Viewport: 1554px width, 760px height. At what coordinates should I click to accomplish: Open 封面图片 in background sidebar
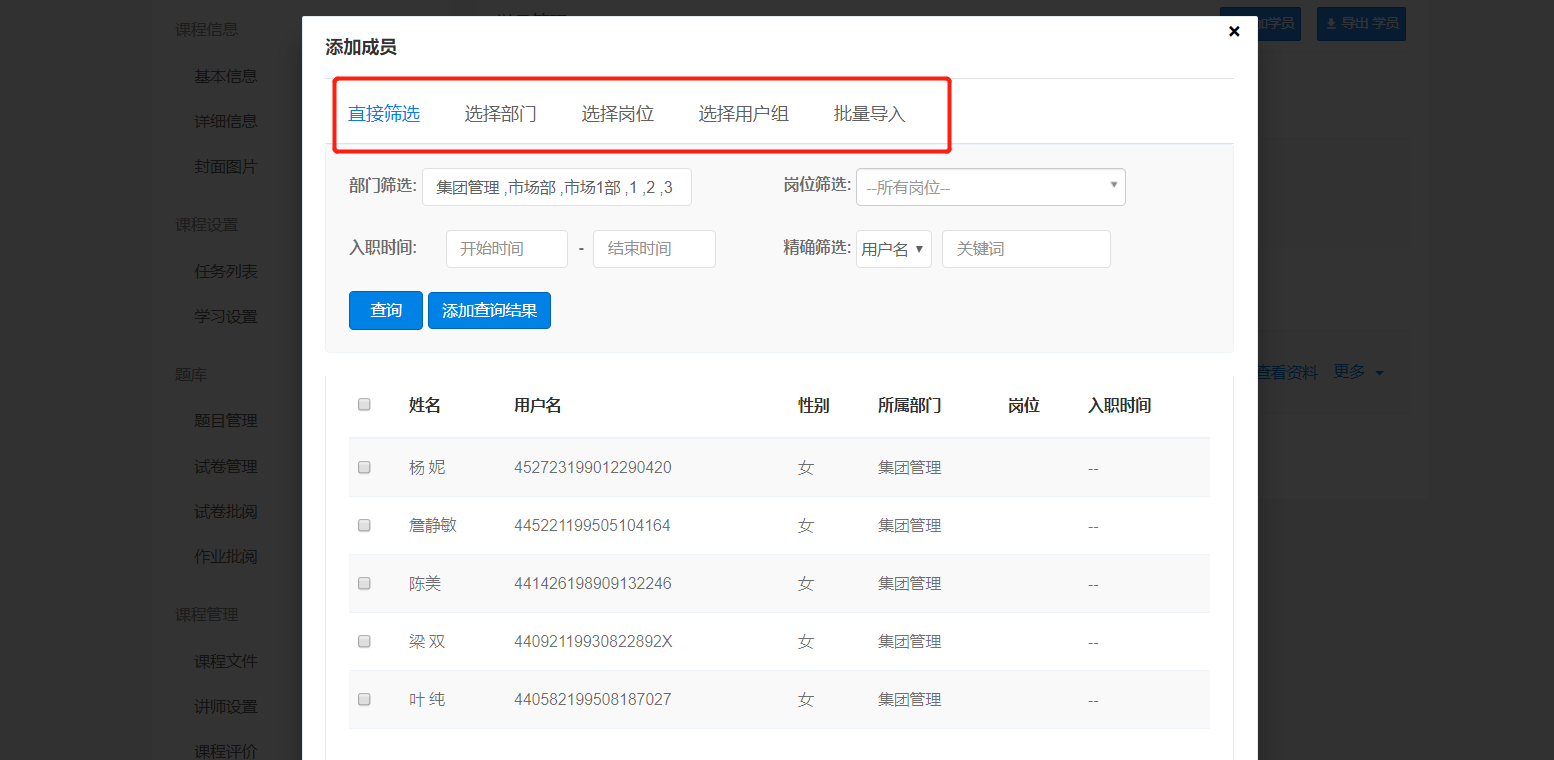click(226, 166)
